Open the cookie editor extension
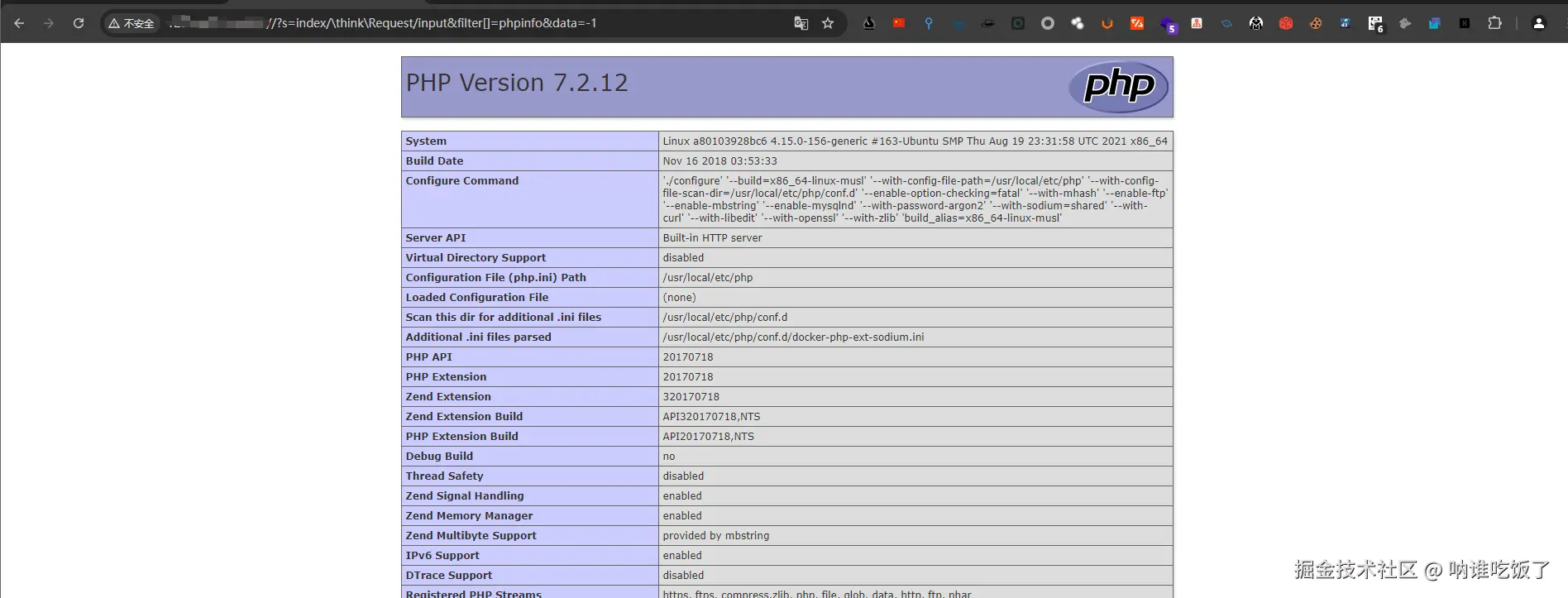The width and height of the screenshot is (1568, 598). pos(1316,23)
